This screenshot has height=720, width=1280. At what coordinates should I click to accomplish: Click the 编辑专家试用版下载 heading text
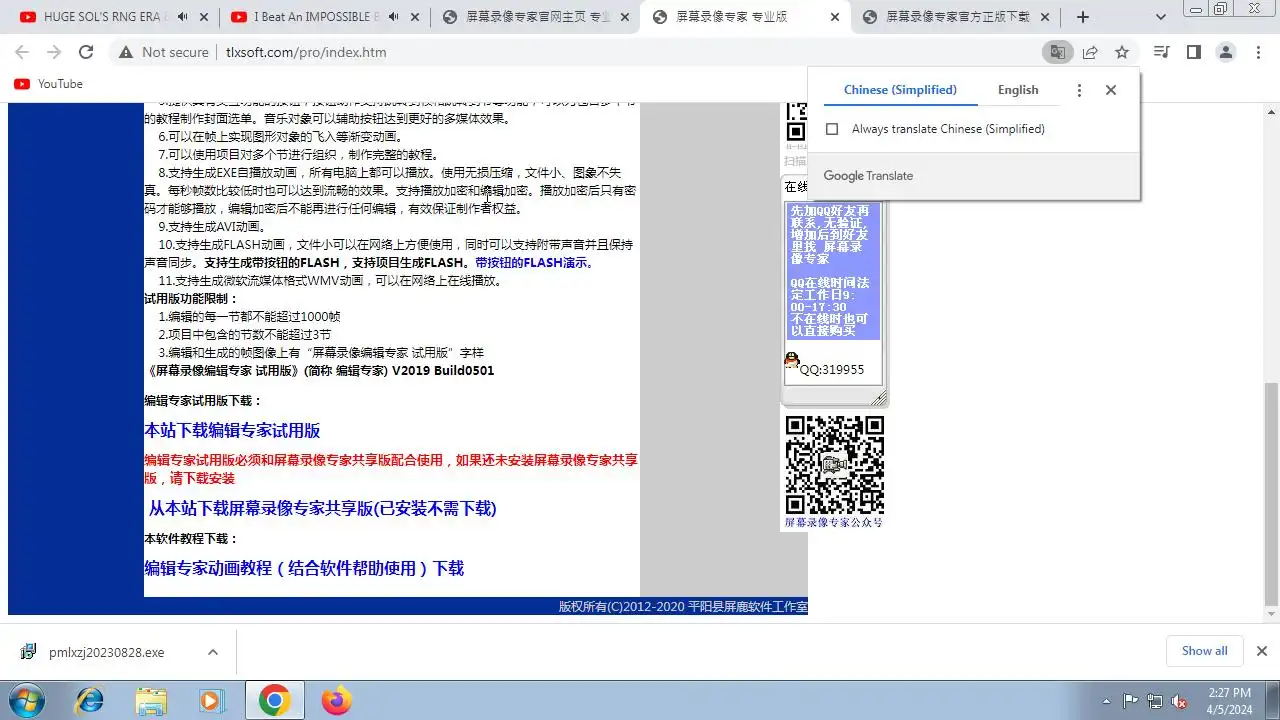click(x=203, y=401)
